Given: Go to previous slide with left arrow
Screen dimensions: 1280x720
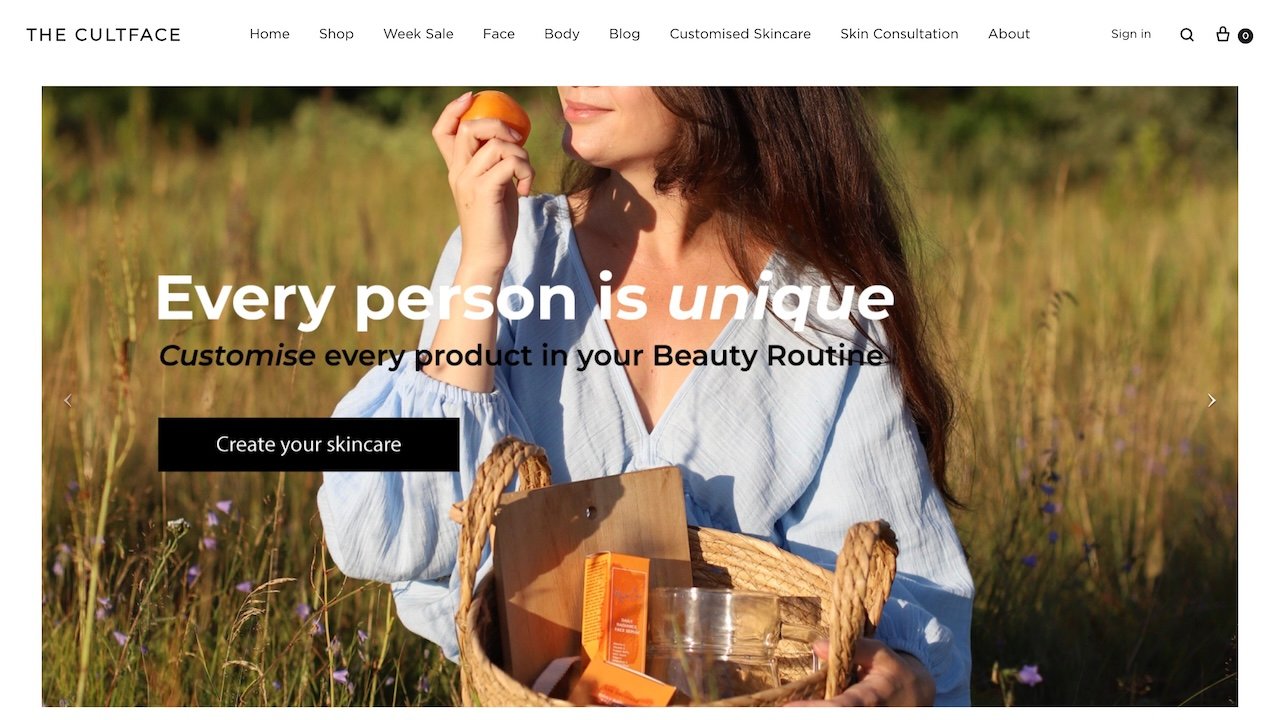Looking at the screenshot, I should pos(68,400).
